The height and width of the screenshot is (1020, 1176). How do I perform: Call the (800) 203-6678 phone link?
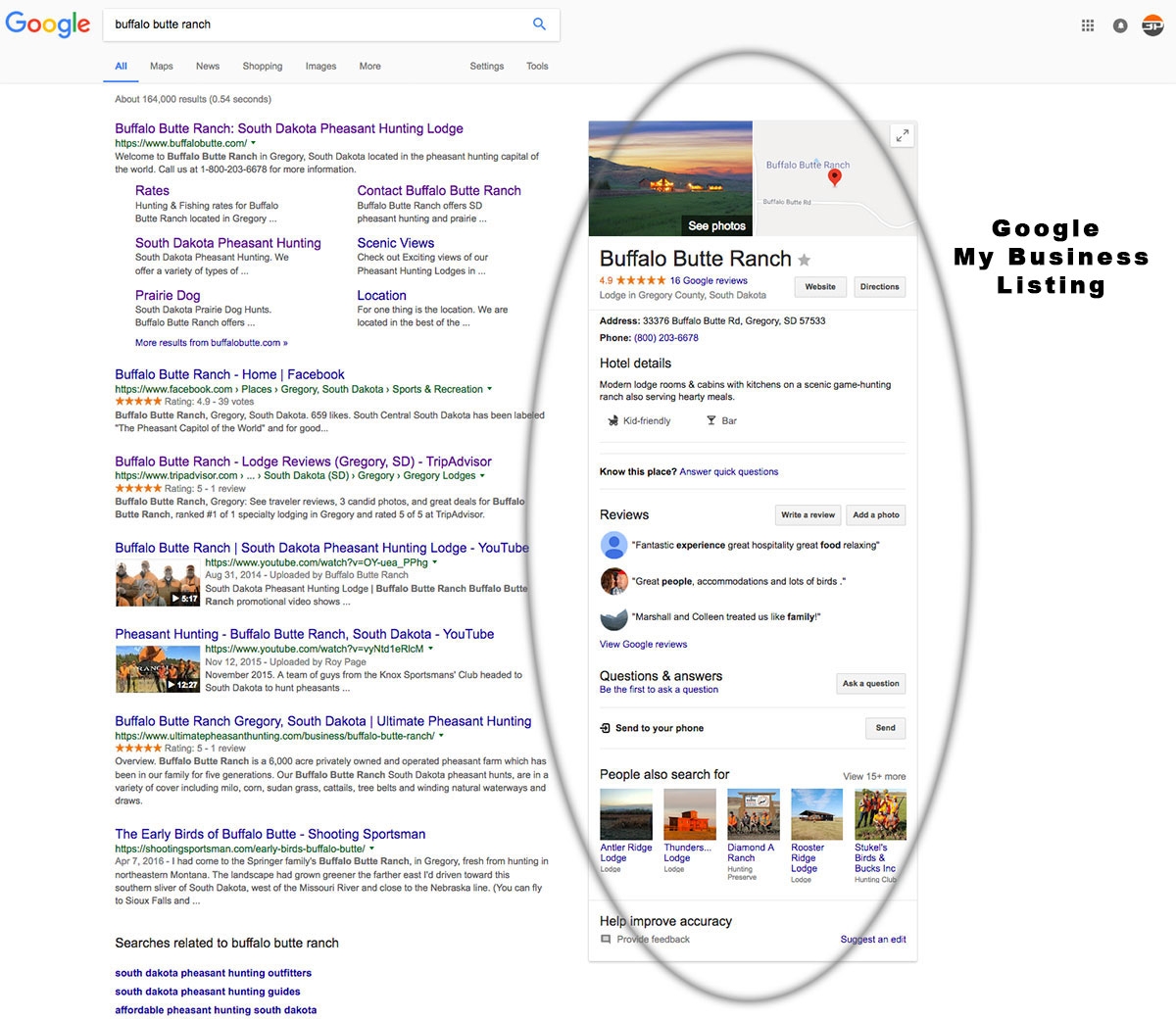coord(666,338)
